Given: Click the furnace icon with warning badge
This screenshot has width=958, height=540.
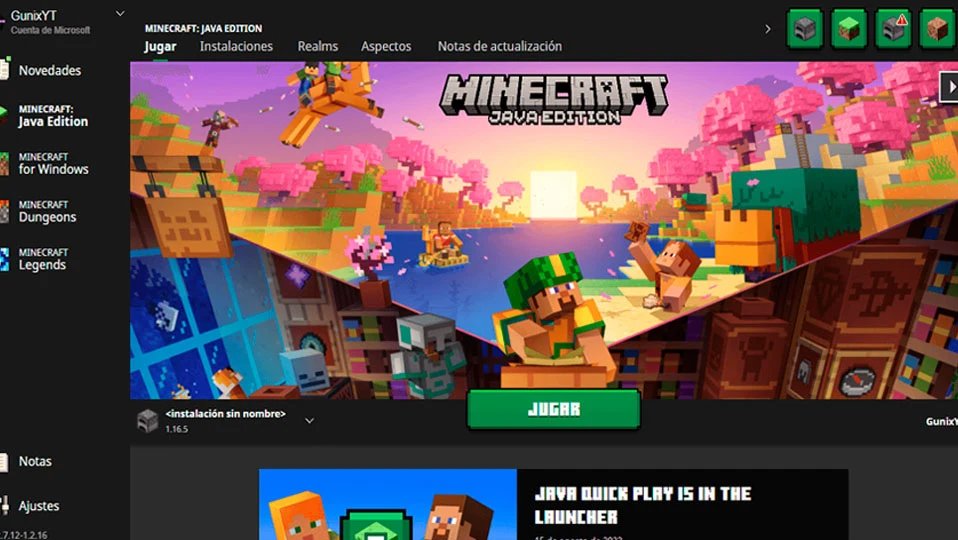Looking at the screenshot, I should 893,28.
